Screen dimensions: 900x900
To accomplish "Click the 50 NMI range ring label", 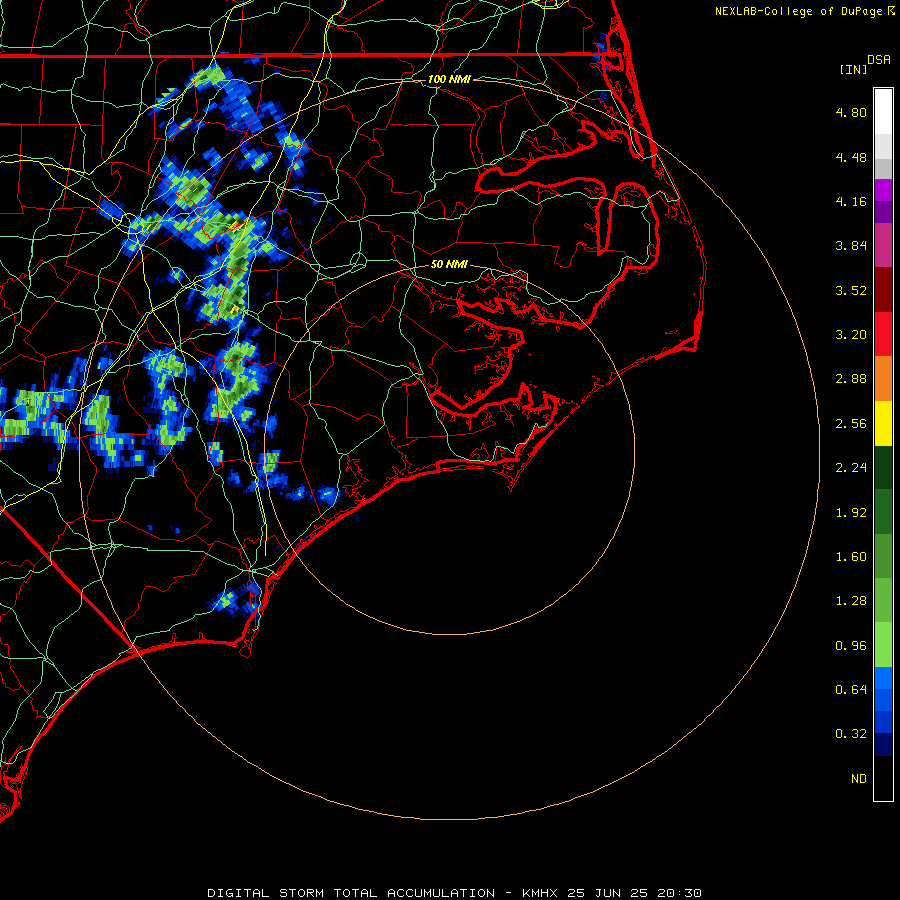I will tap(449, 264).
